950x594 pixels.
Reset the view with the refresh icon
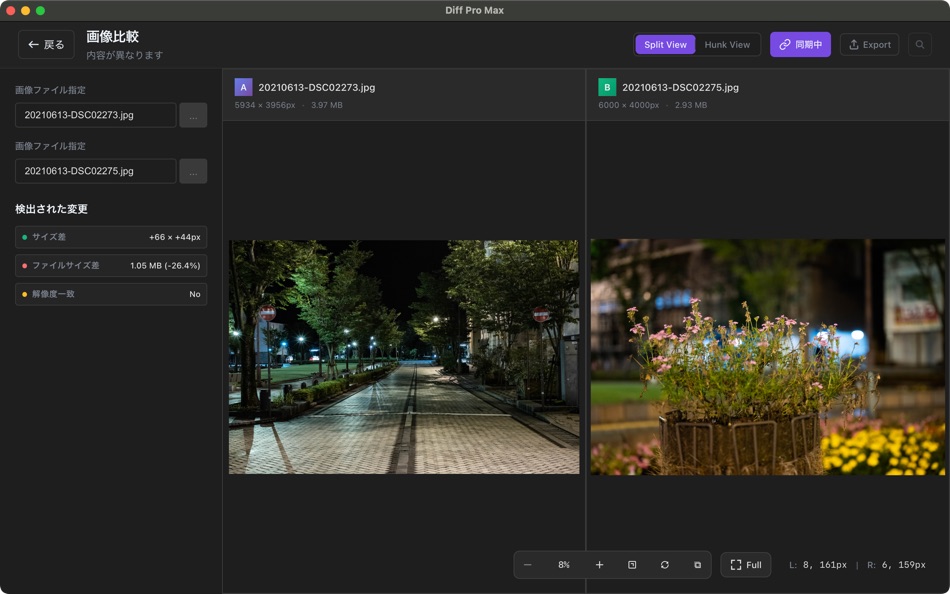[664, 565]
